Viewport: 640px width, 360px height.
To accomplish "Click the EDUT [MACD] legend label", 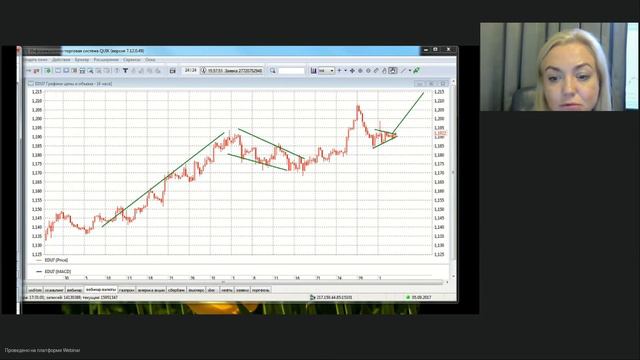I will click(x=58, y=271).
